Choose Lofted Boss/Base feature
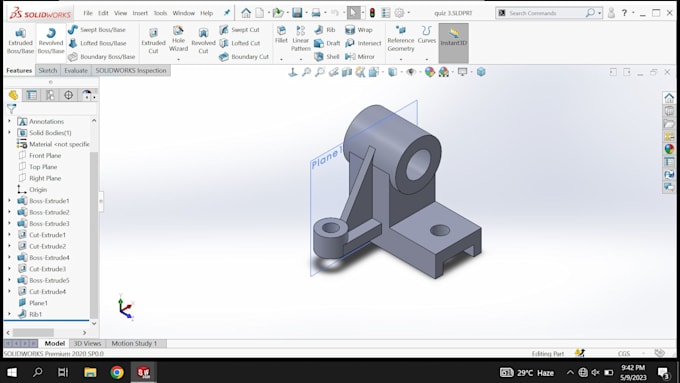The image size is (680, 383). (x=98, y=43)
